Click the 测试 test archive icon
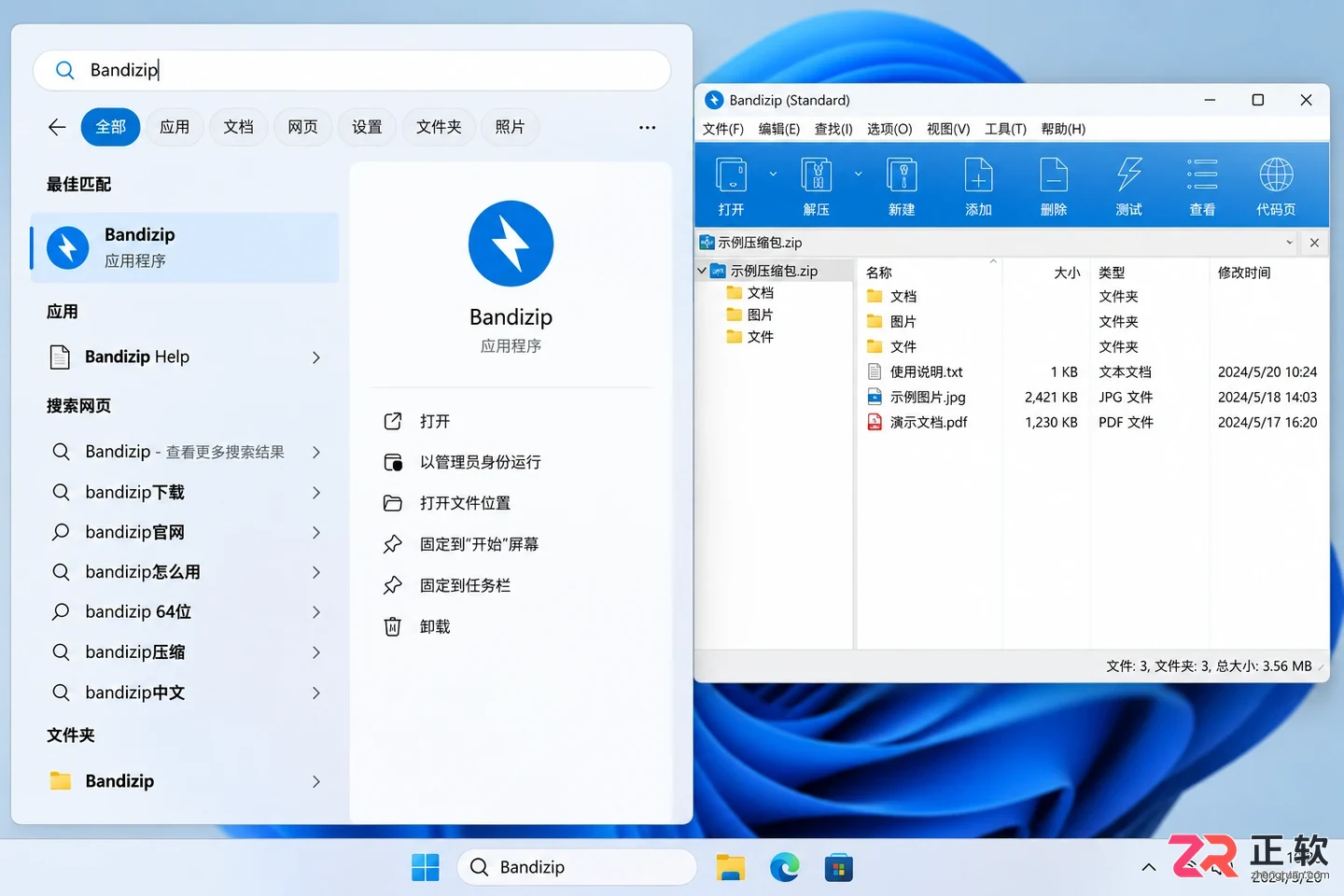The width and height of the screenshot is (1344, 896). [x=1129, y=175]
